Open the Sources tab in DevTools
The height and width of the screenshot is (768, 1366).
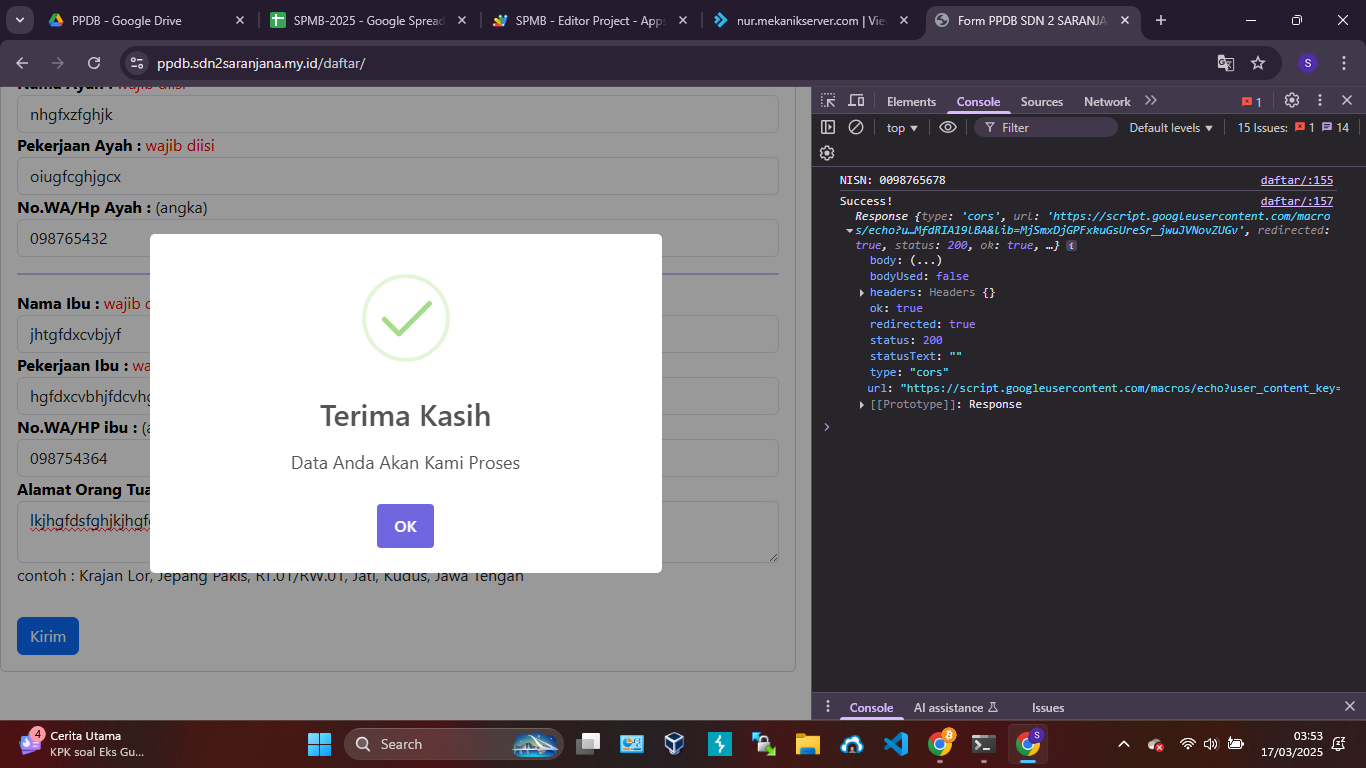click(x=1042, y=101)
